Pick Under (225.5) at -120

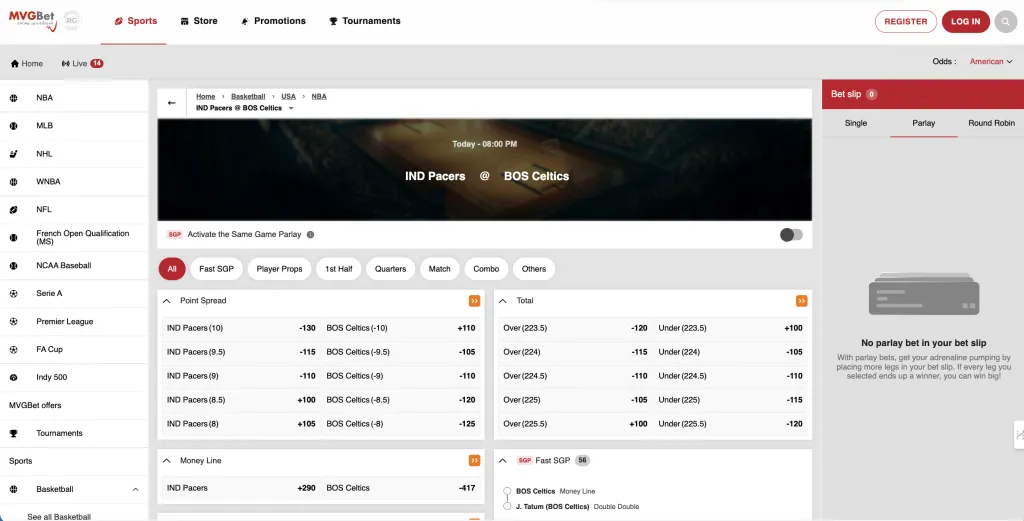point(731,424)
